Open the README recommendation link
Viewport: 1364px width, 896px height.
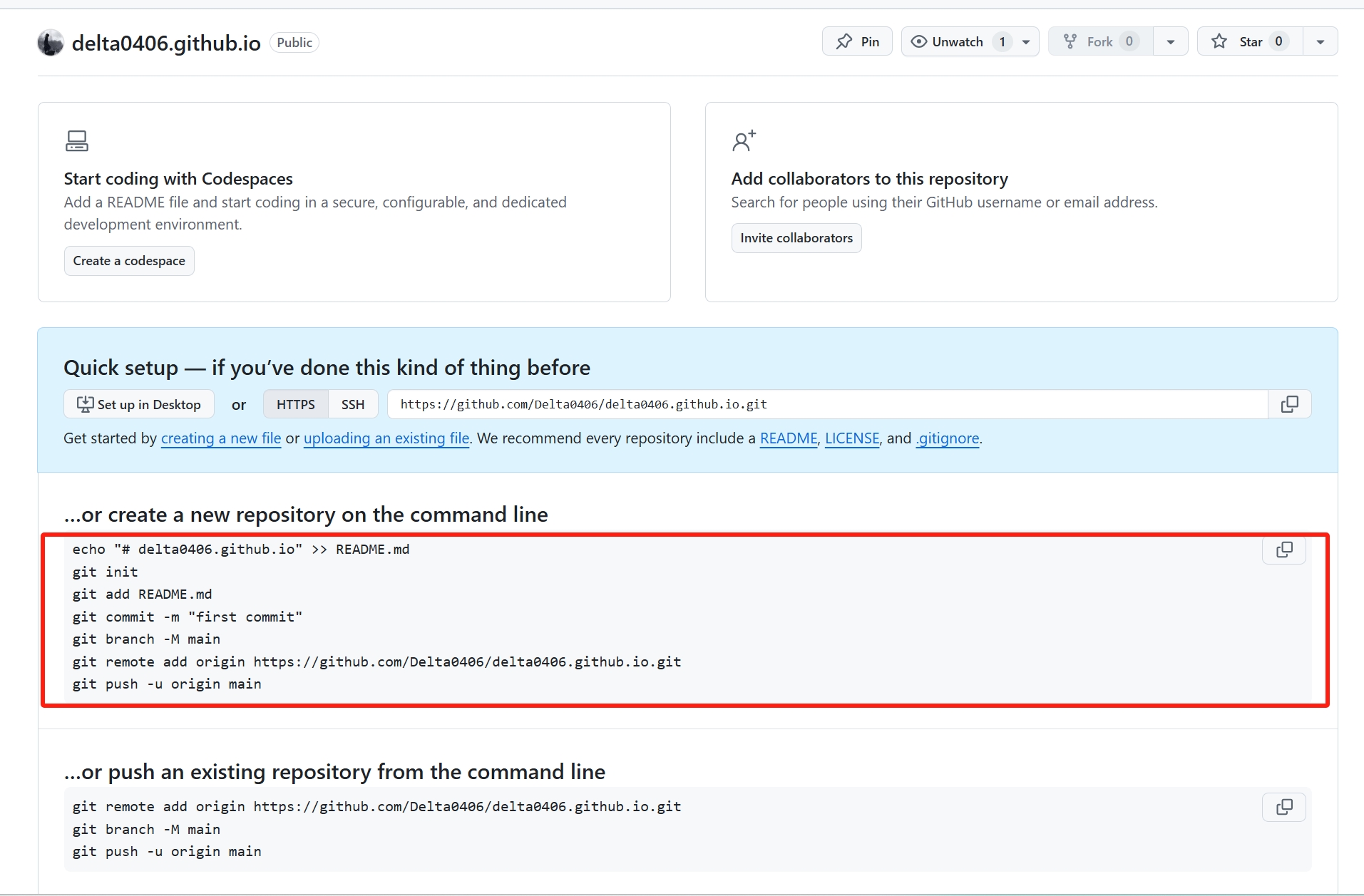[789, 438]
